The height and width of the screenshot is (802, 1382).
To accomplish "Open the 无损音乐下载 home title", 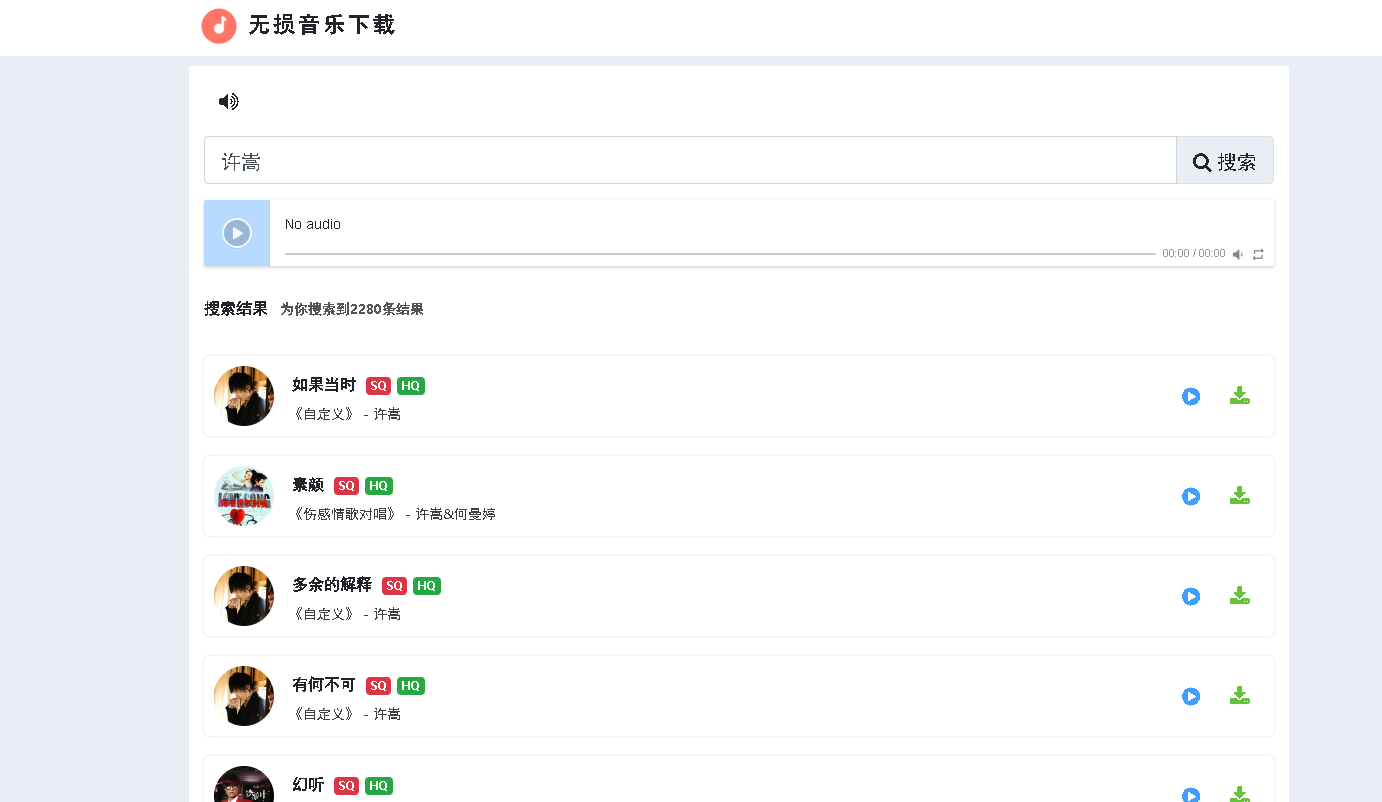I will tap(321, 25).
